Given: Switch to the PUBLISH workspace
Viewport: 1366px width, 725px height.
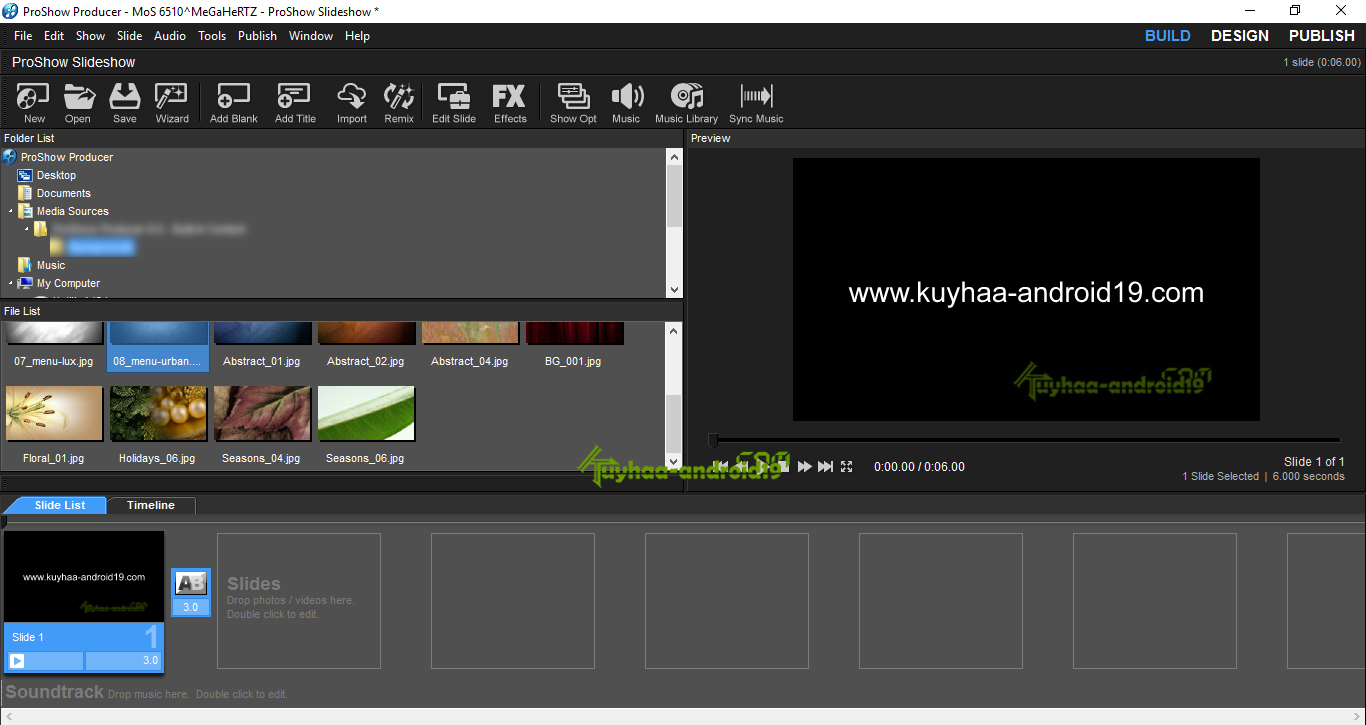Looking at the screenshot, I should tap(1322, 36).
